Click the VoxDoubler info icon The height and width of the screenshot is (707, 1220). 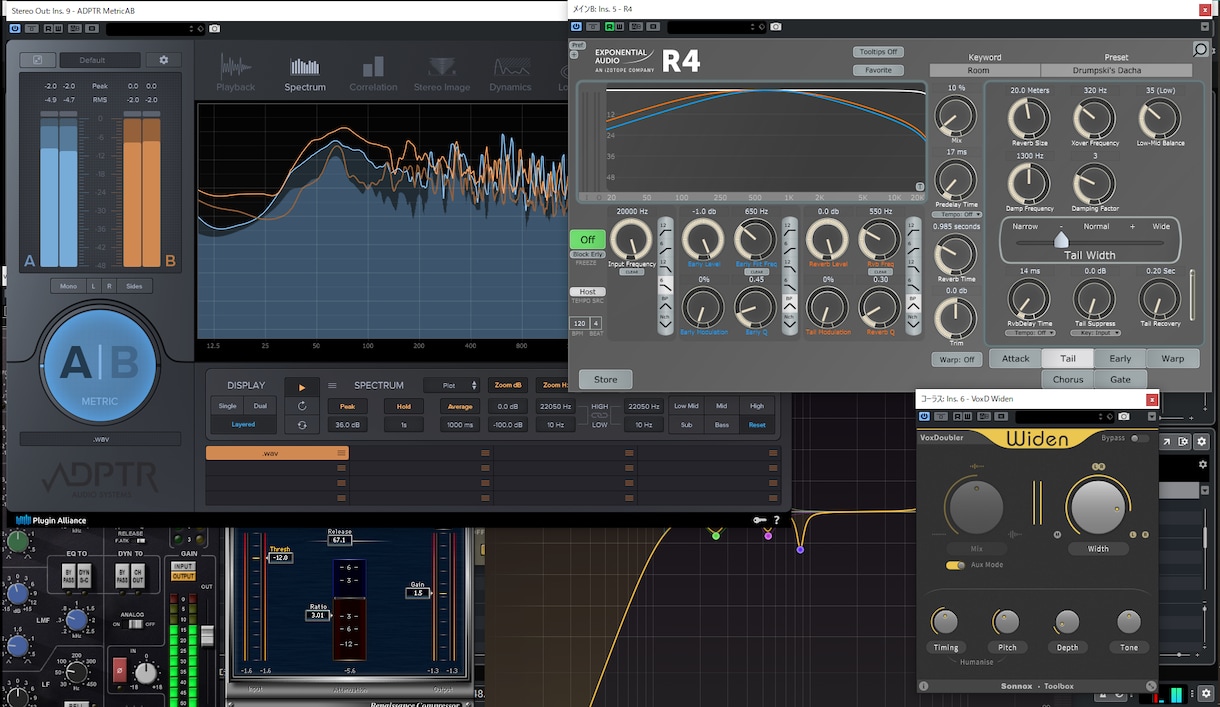(923, 686)
